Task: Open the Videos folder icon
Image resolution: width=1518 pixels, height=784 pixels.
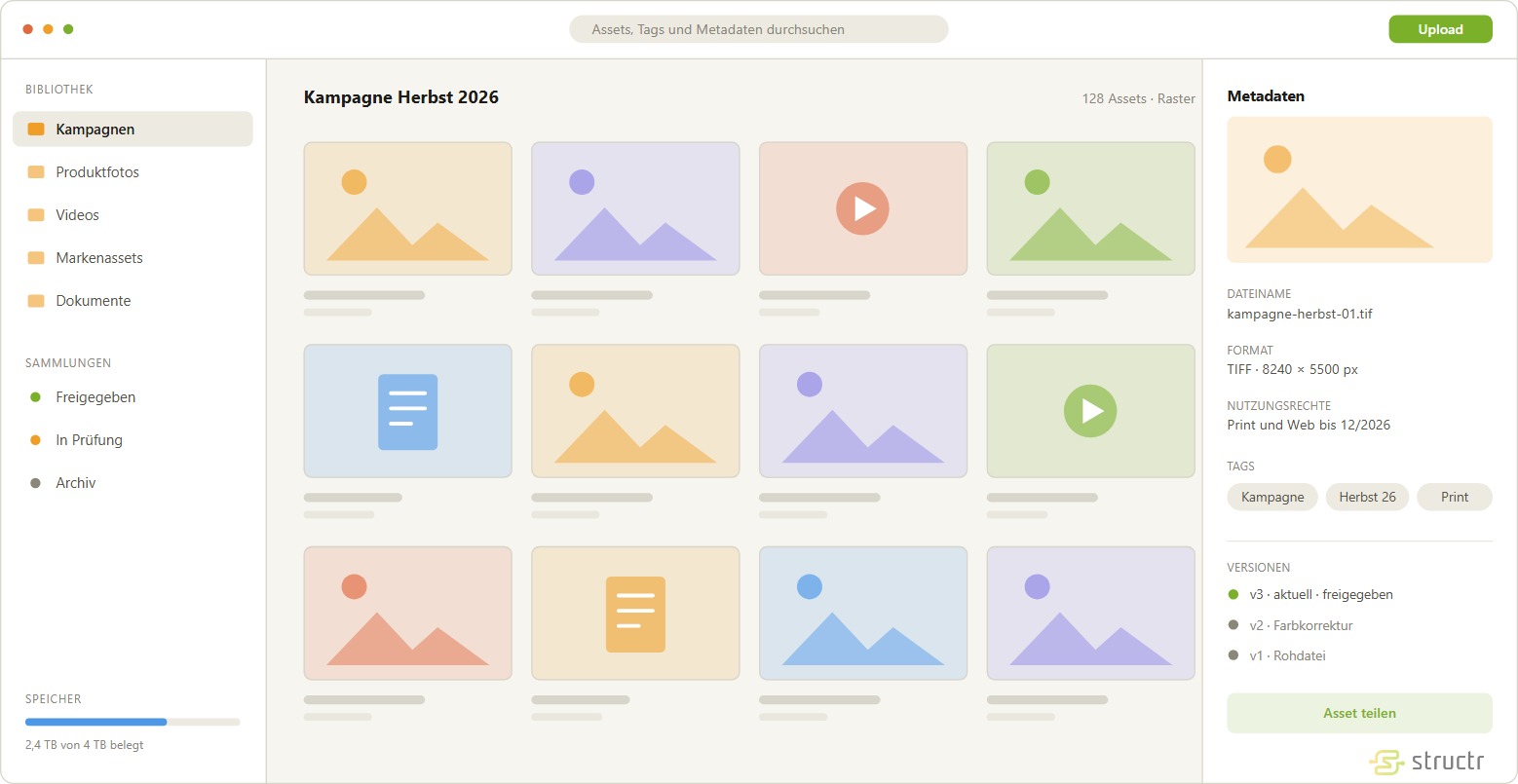Action: coord(36,215)
